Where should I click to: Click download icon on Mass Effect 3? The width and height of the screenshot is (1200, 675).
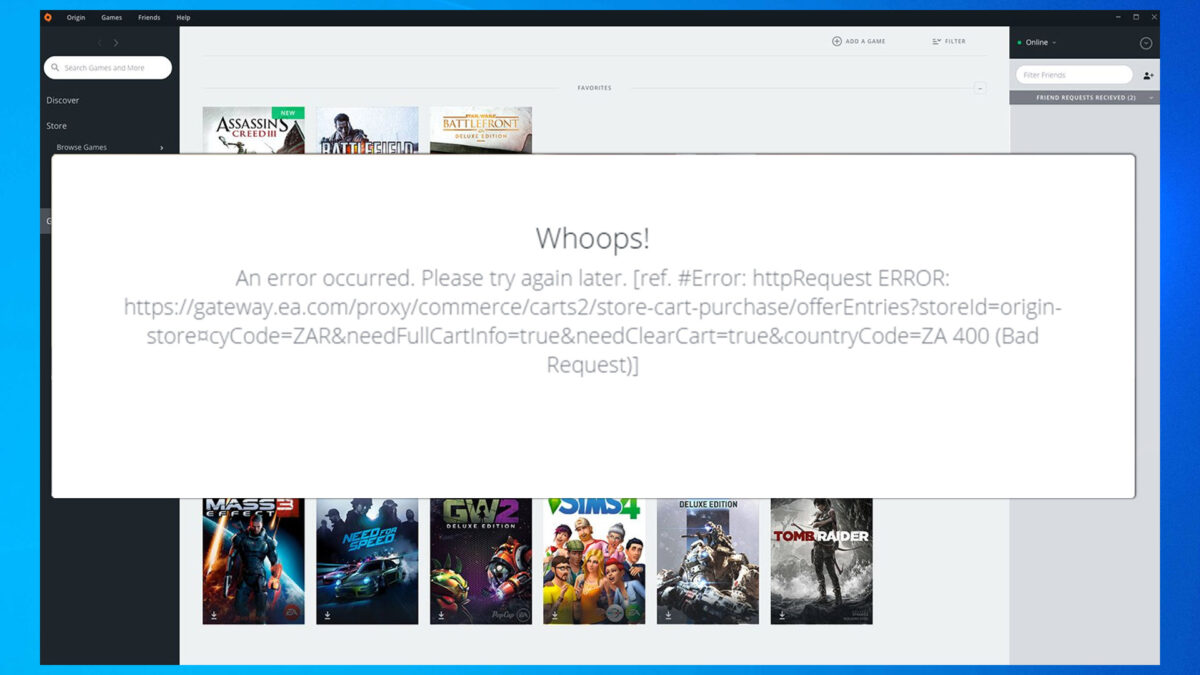[x=213, y=615]
